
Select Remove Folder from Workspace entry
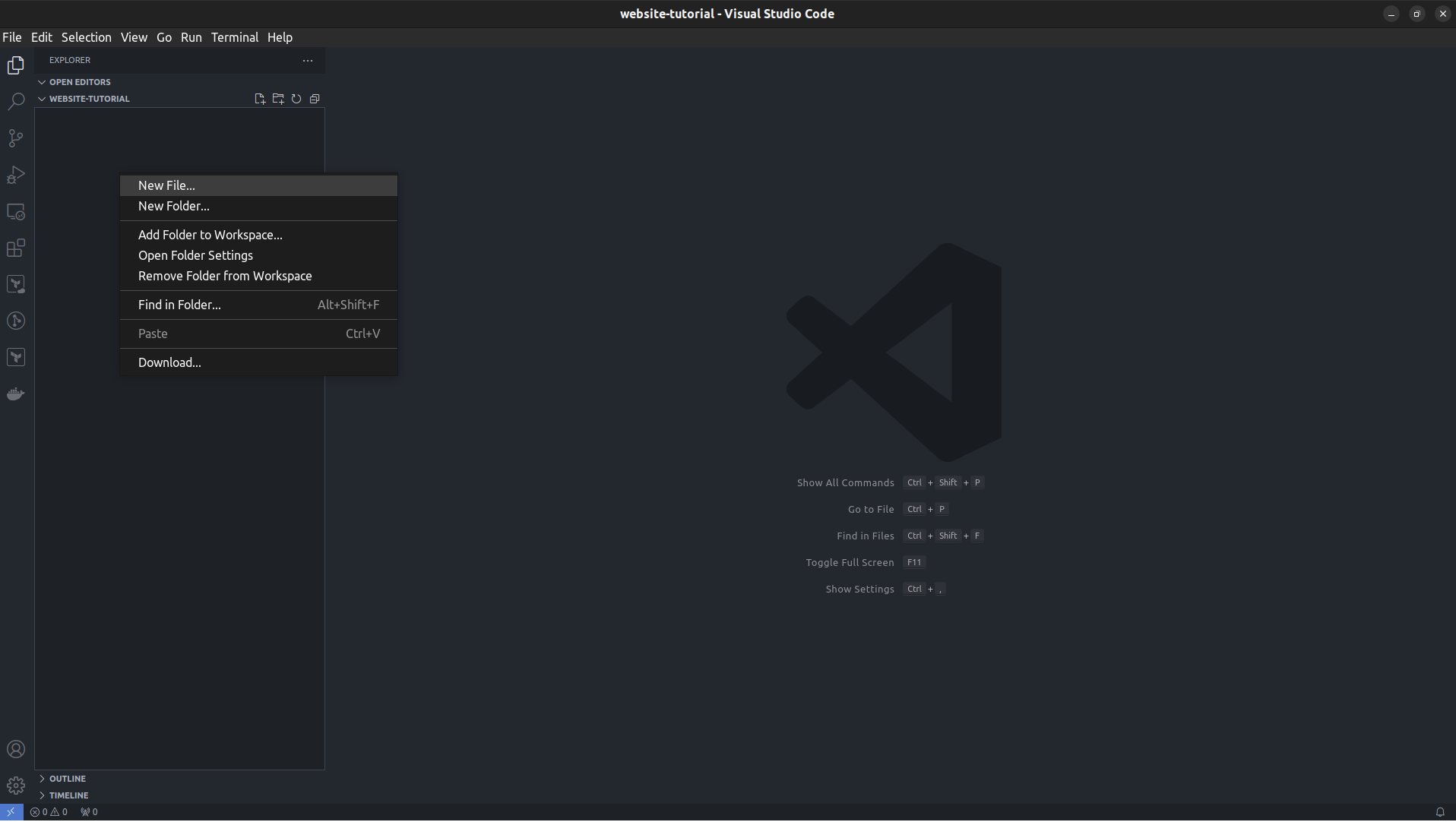click(x=258, y=277)
